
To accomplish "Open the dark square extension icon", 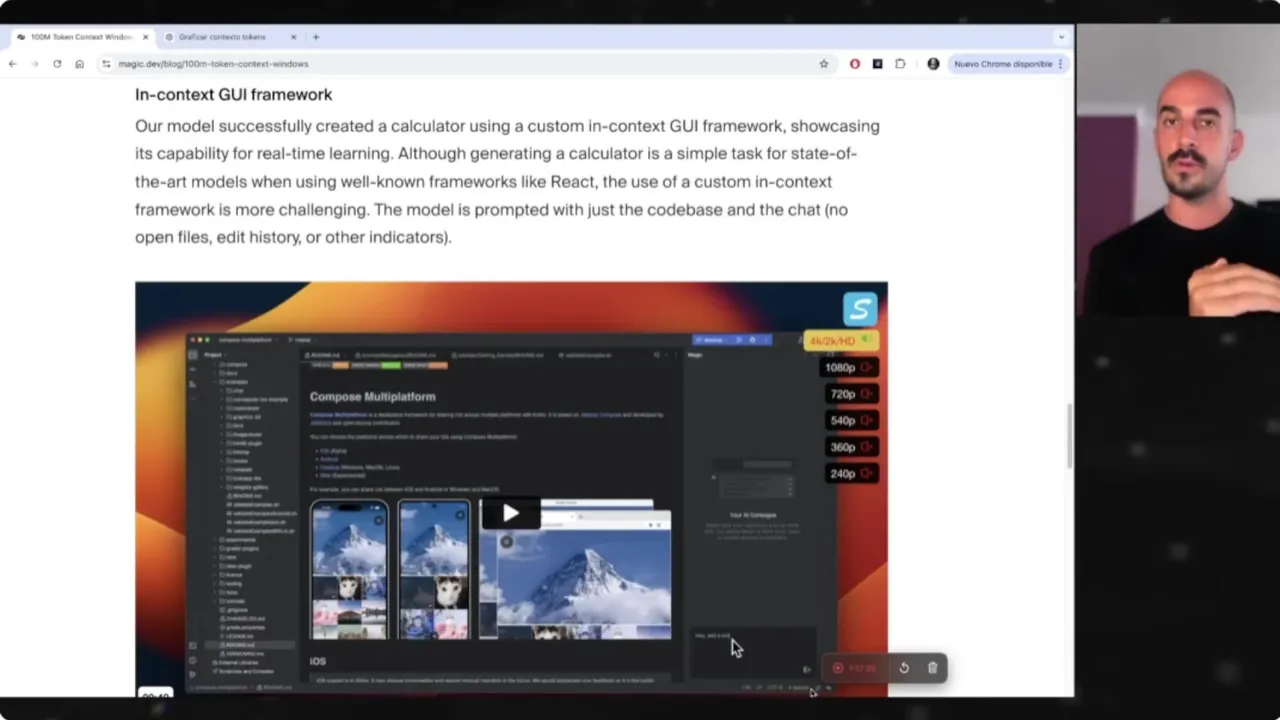I will (x=877, y=64).
